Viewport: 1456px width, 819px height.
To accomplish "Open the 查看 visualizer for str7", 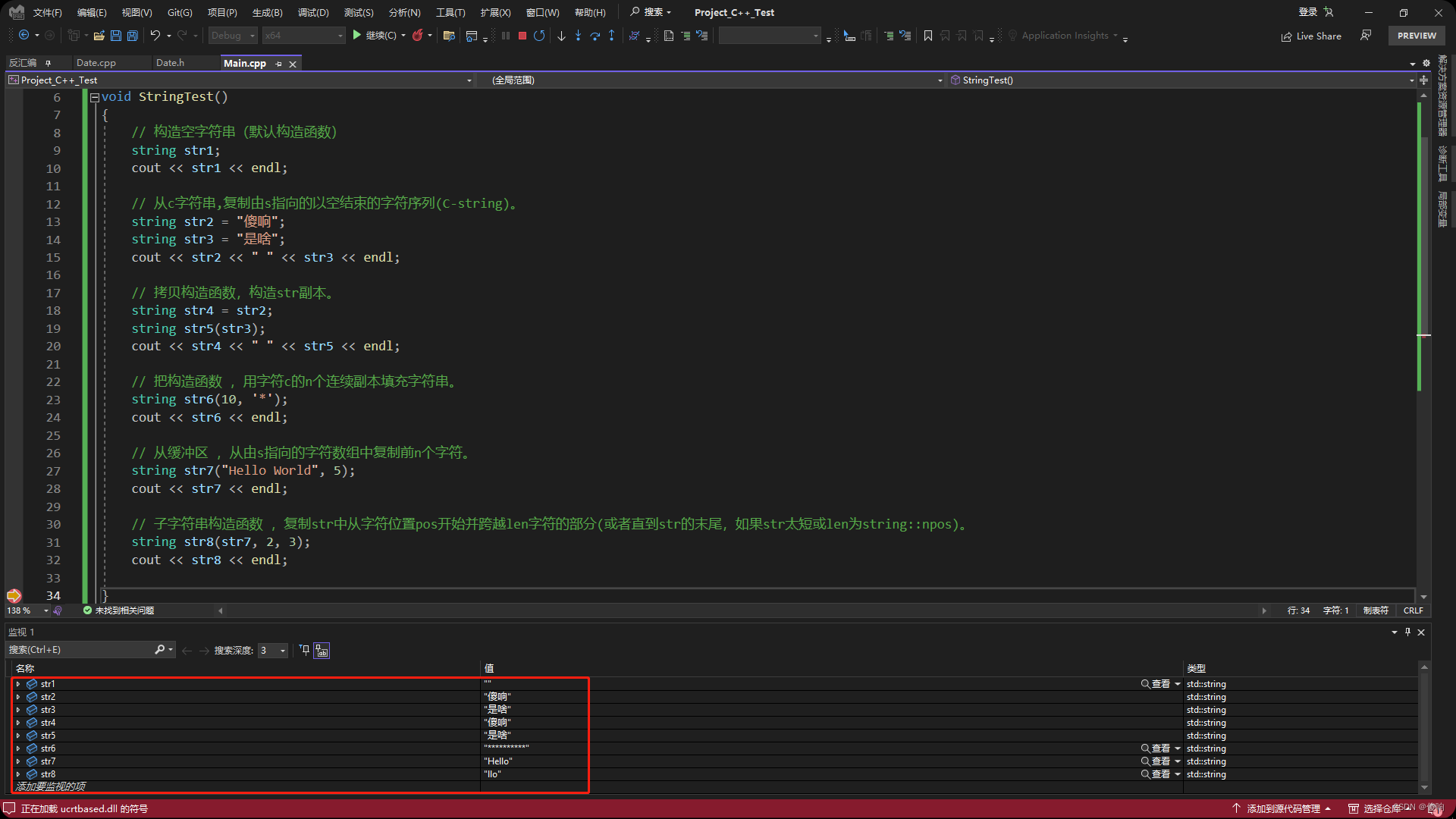I will tap(1156, 761).
